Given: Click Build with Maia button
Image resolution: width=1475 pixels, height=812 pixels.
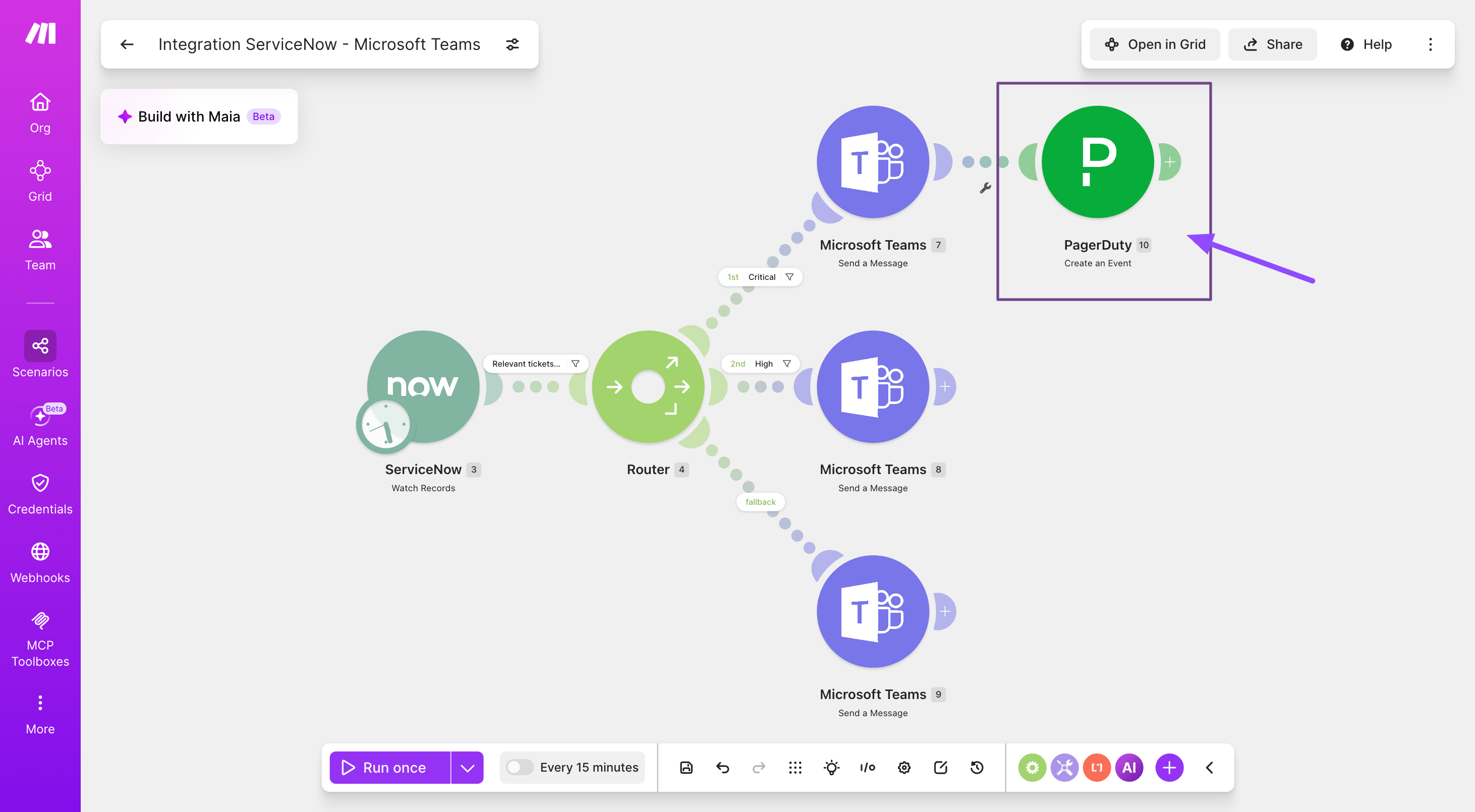Looking at the screenshot, I should click(x=199, y=116).
